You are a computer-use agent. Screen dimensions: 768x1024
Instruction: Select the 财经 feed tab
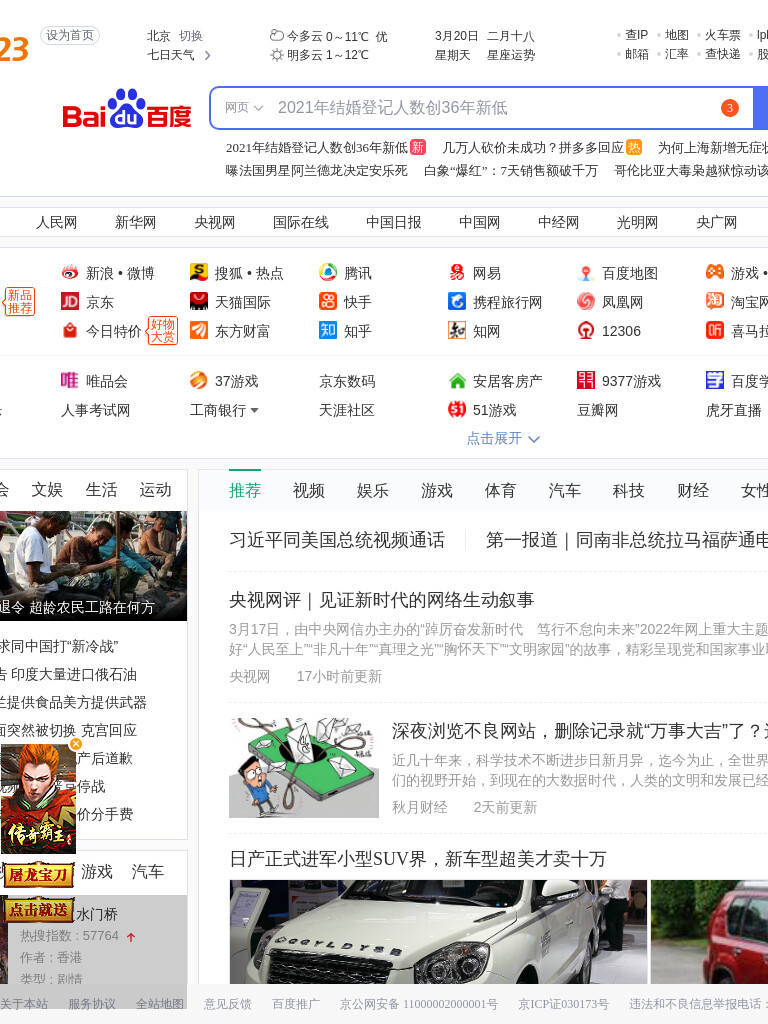pos(693,490)
